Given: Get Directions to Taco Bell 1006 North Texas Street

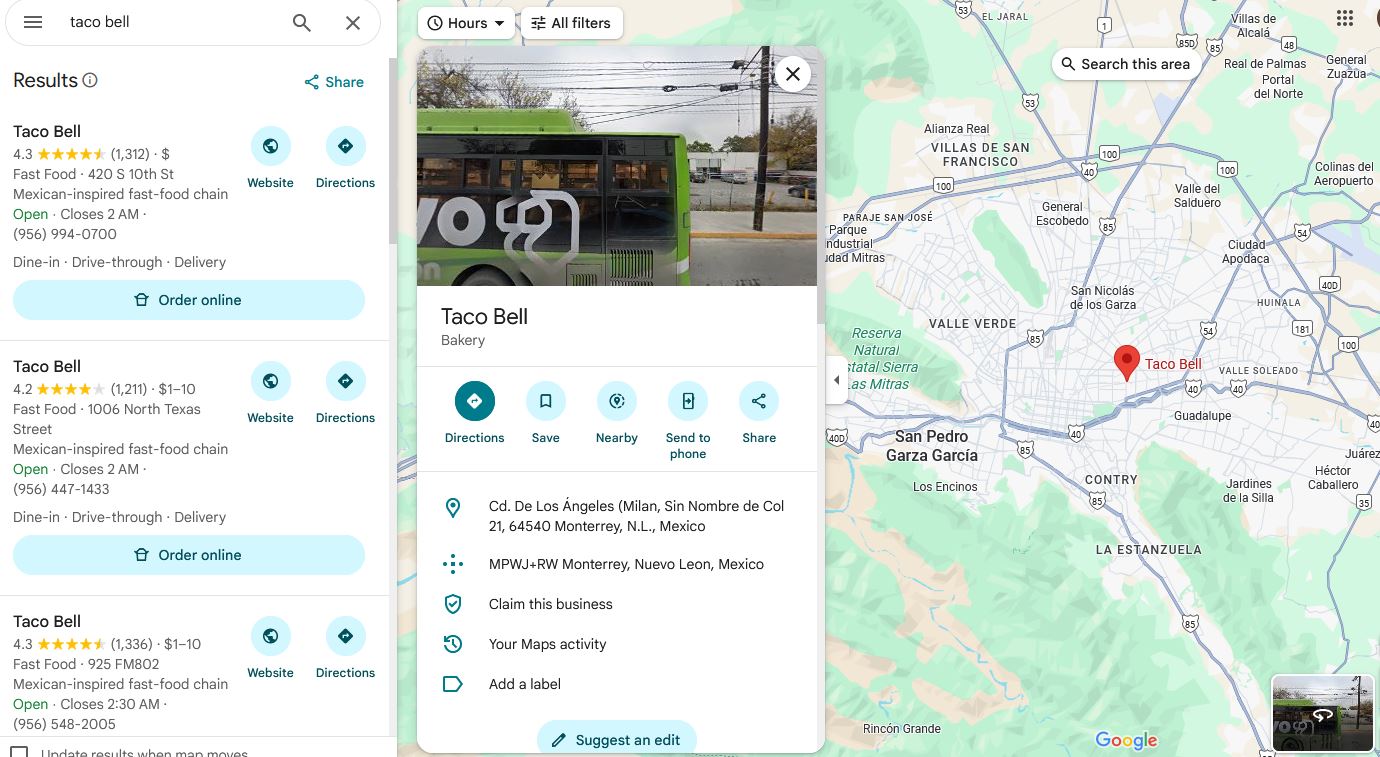Looking at the screenshot, I should [x=345, y=393].
